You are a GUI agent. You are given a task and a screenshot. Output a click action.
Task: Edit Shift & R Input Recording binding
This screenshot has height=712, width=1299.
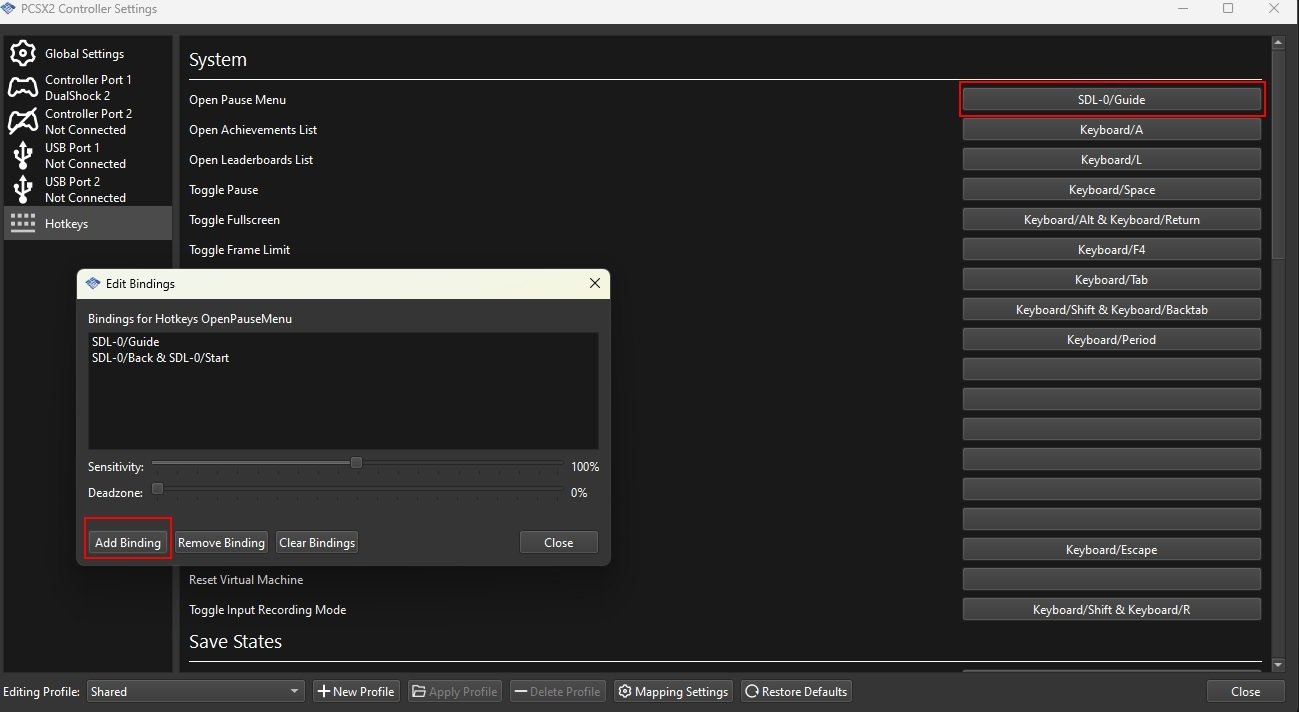click(1112, 609)
